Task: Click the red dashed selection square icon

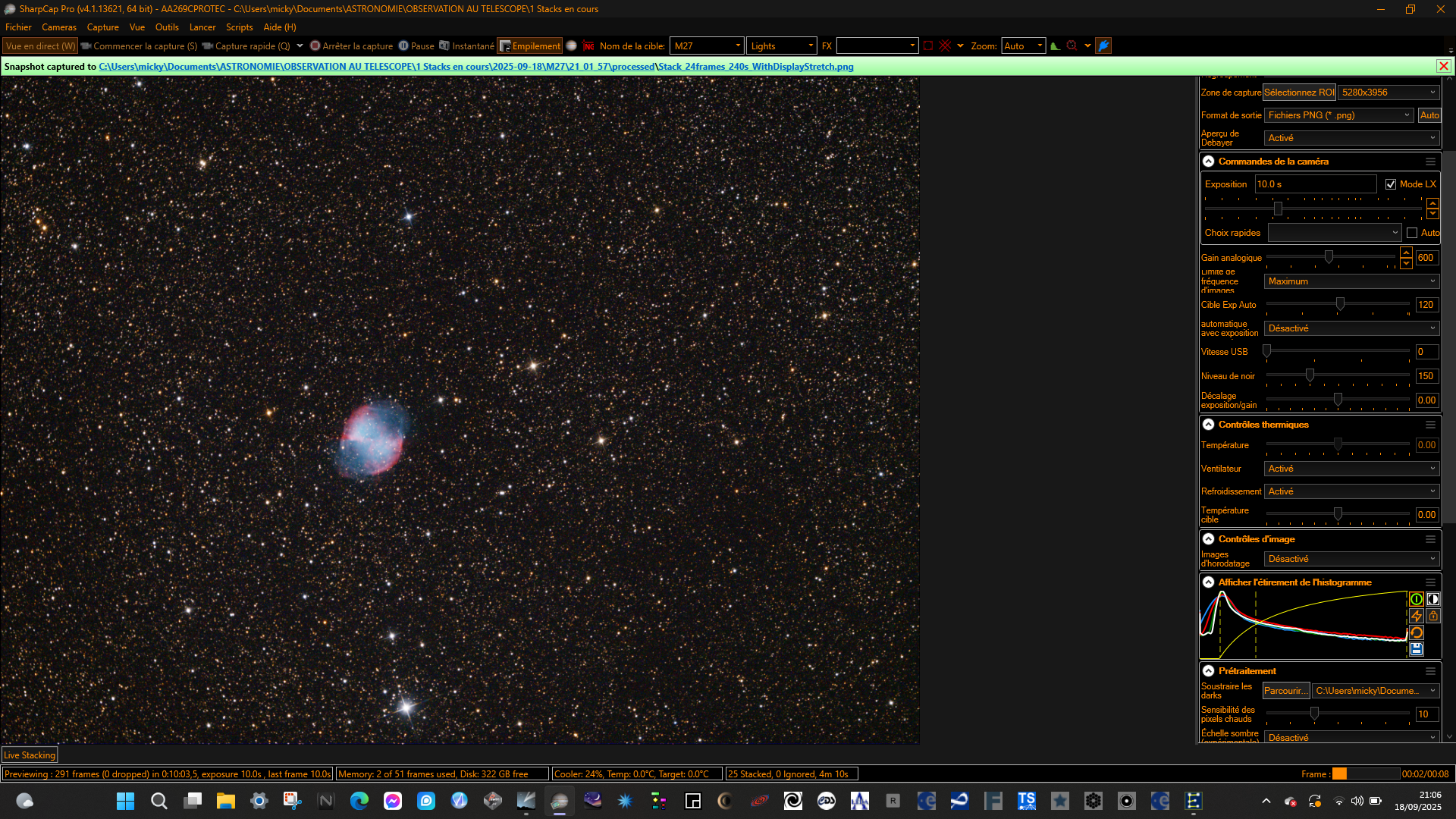Action: [x=927, y=46]
